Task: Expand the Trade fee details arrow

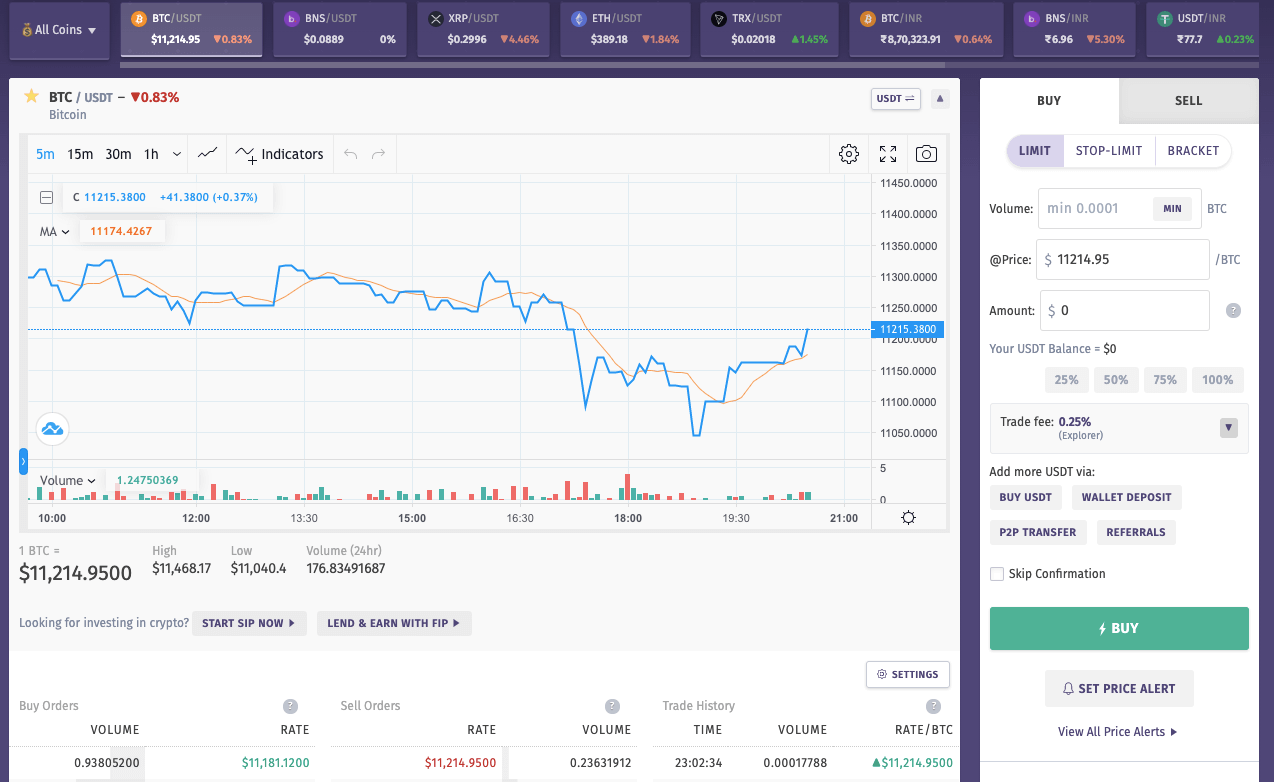Action: [1229, 428]
